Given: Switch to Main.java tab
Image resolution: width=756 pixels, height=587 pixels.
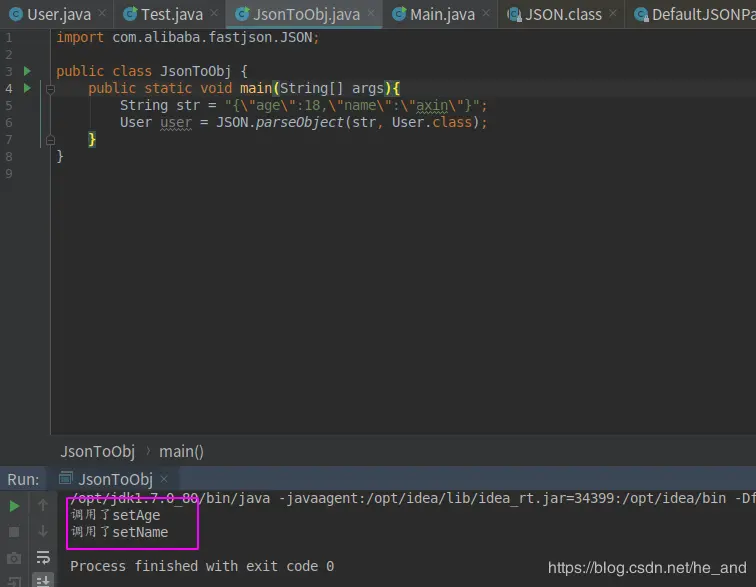Looking at the screenshot, I should coord(441,14).
